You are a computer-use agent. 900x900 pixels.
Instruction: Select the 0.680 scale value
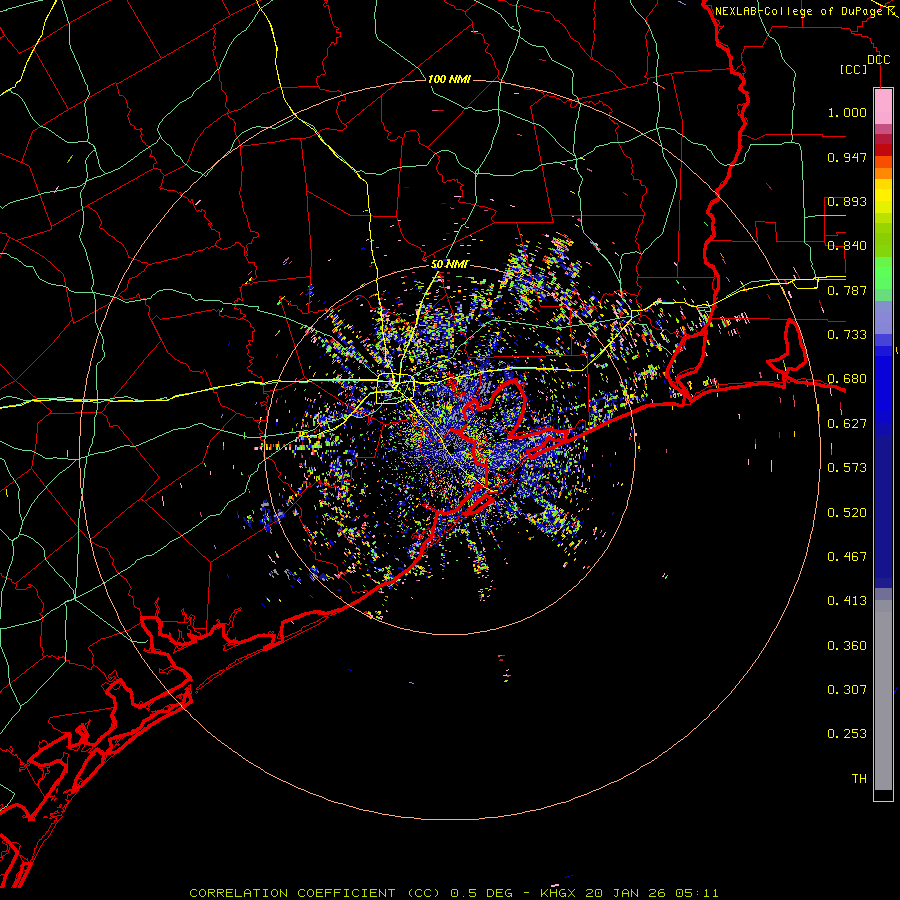(x=847, y=379)
